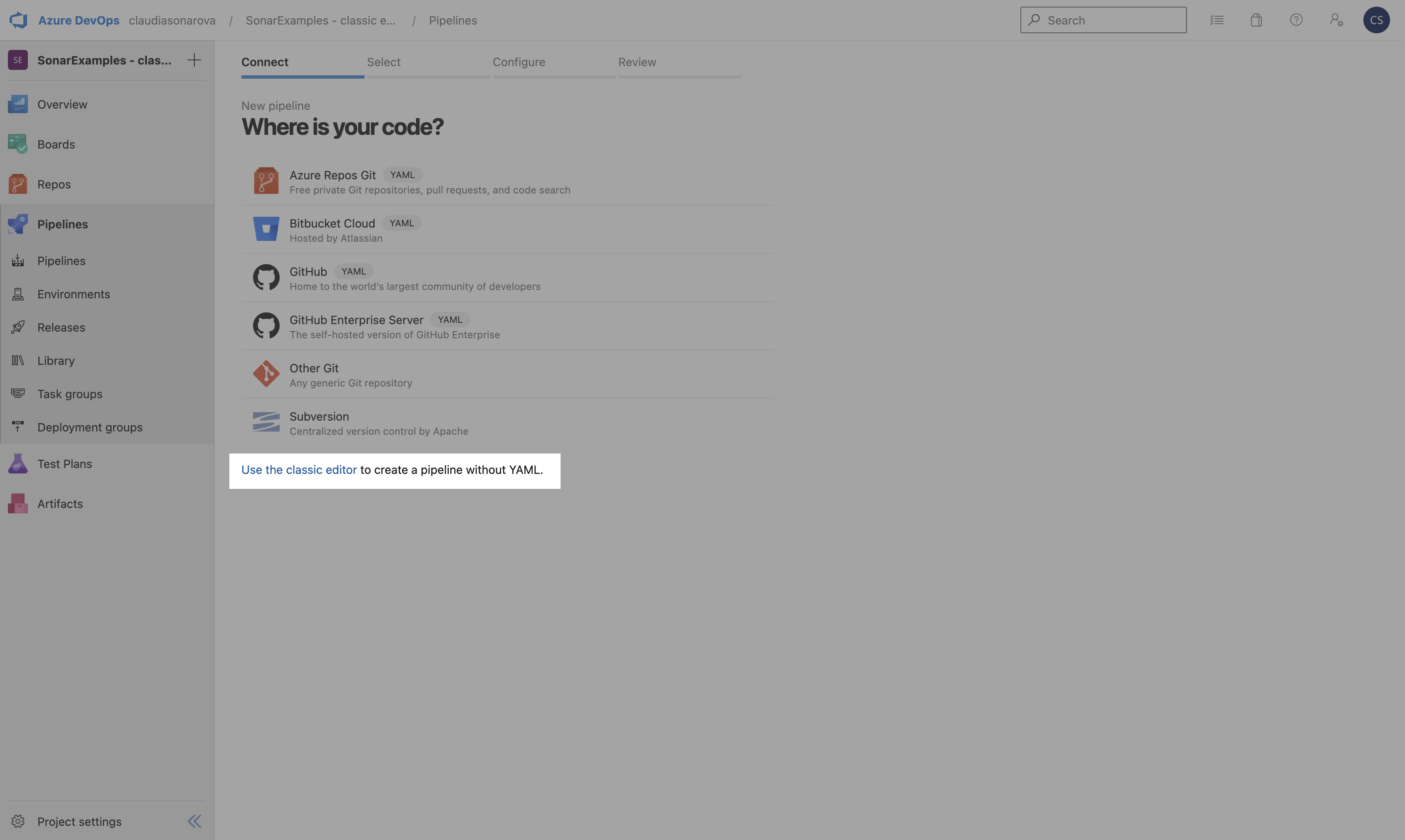Click the Project settings gear icon

(x=17, y=821)
